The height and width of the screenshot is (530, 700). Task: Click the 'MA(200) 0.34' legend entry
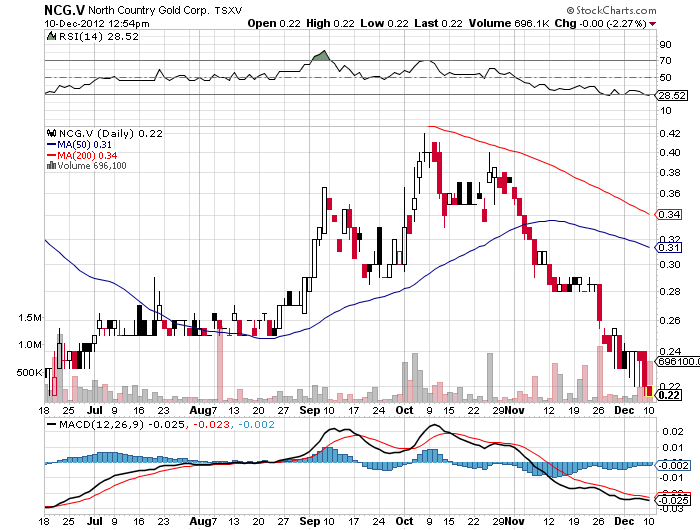pyautogui.click(x=87, y=155)
